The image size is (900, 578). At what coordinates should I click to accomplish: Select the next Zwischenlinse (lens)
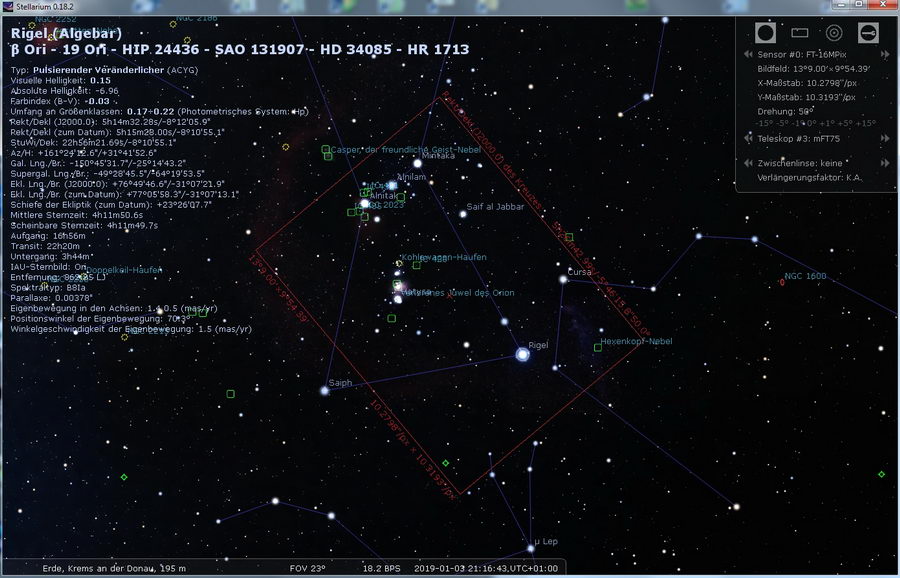coord(884,163)
